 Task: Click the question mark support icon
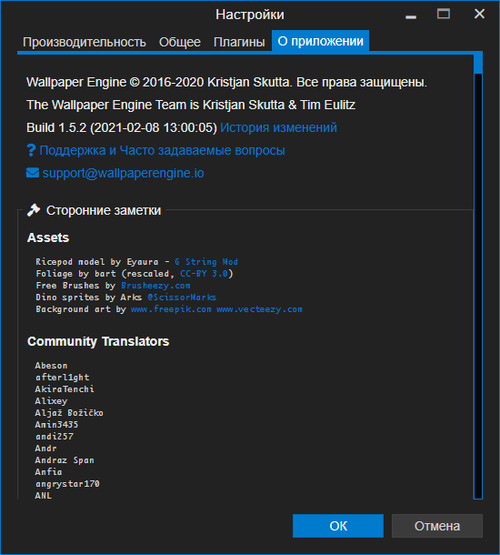pos(31,150)
